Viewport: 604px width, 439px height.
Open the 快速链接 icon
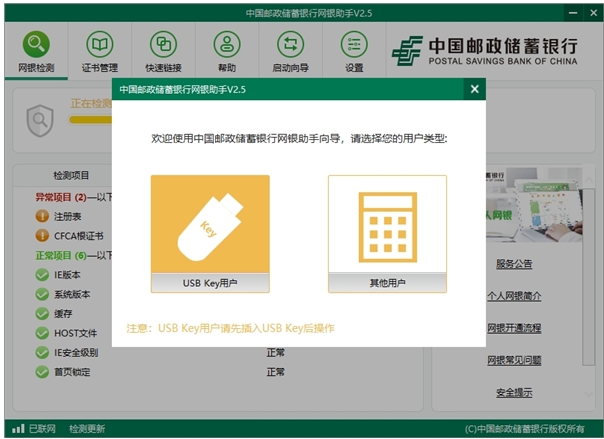pos(163,44)
